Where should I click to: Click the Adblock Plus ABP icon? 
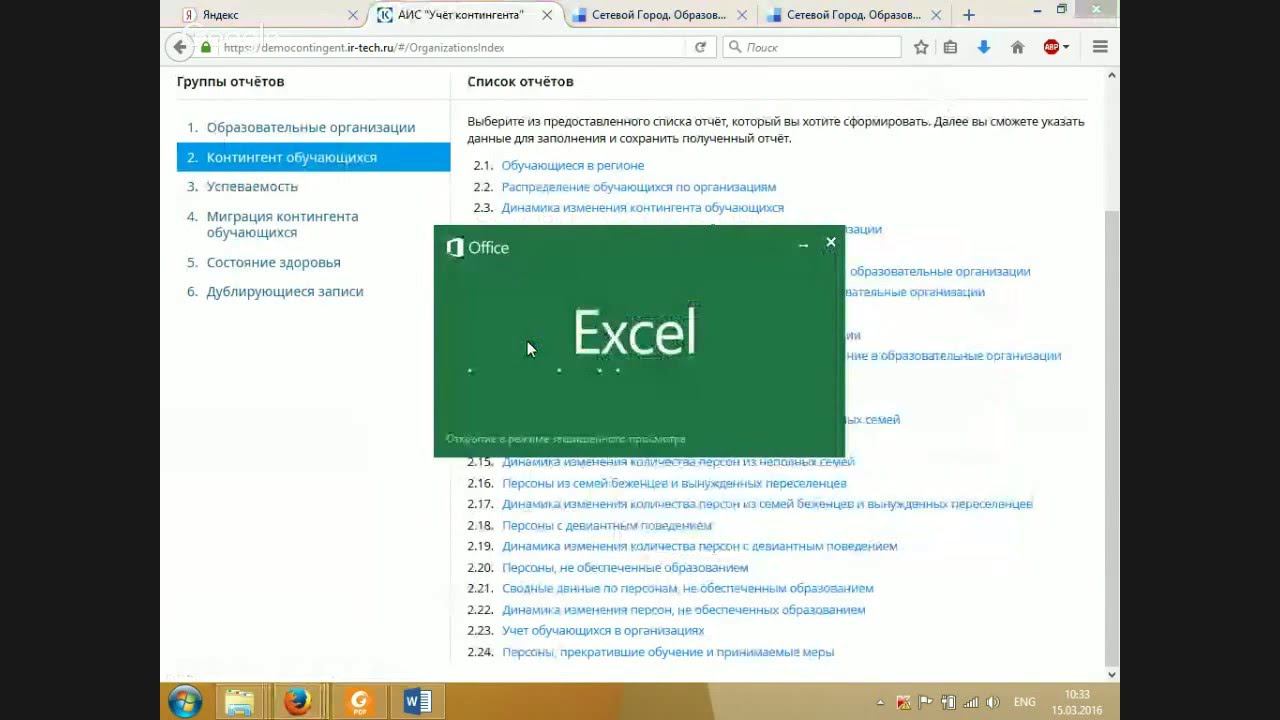(x=1051, y=47)
